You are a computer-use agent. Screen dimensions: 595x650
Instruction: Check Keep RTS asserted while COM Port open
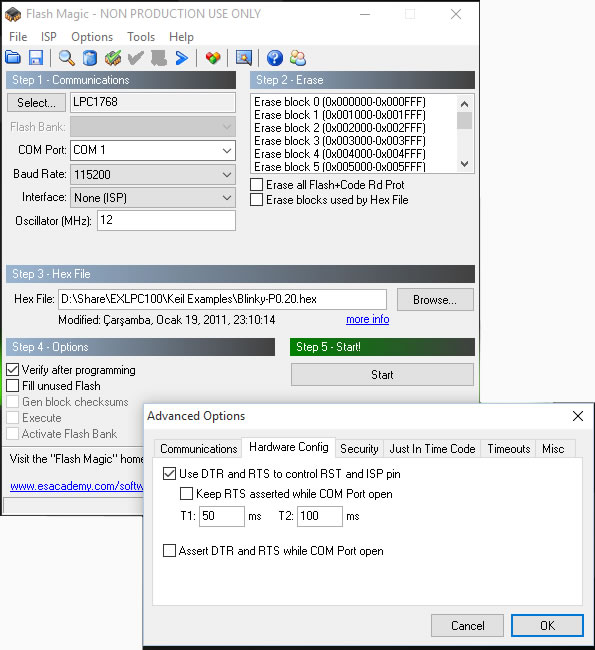[186, 494]
